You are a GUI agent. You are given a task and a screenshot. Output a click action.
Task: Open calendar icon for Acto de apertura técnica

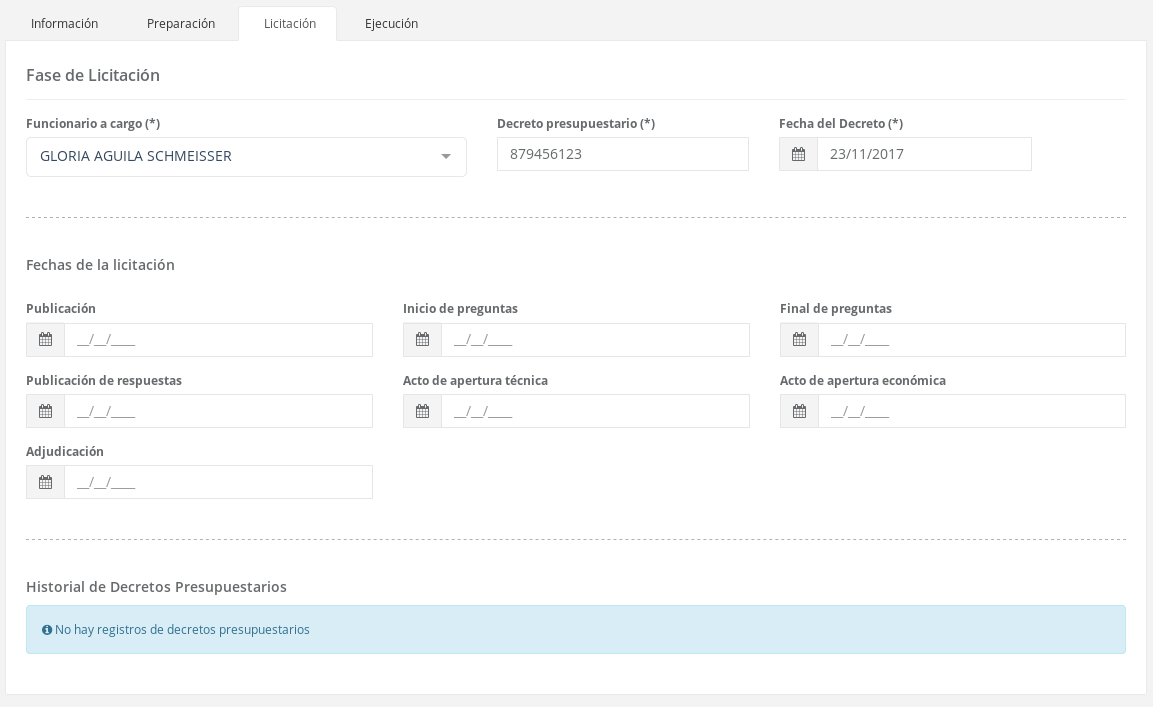[422, 411]
